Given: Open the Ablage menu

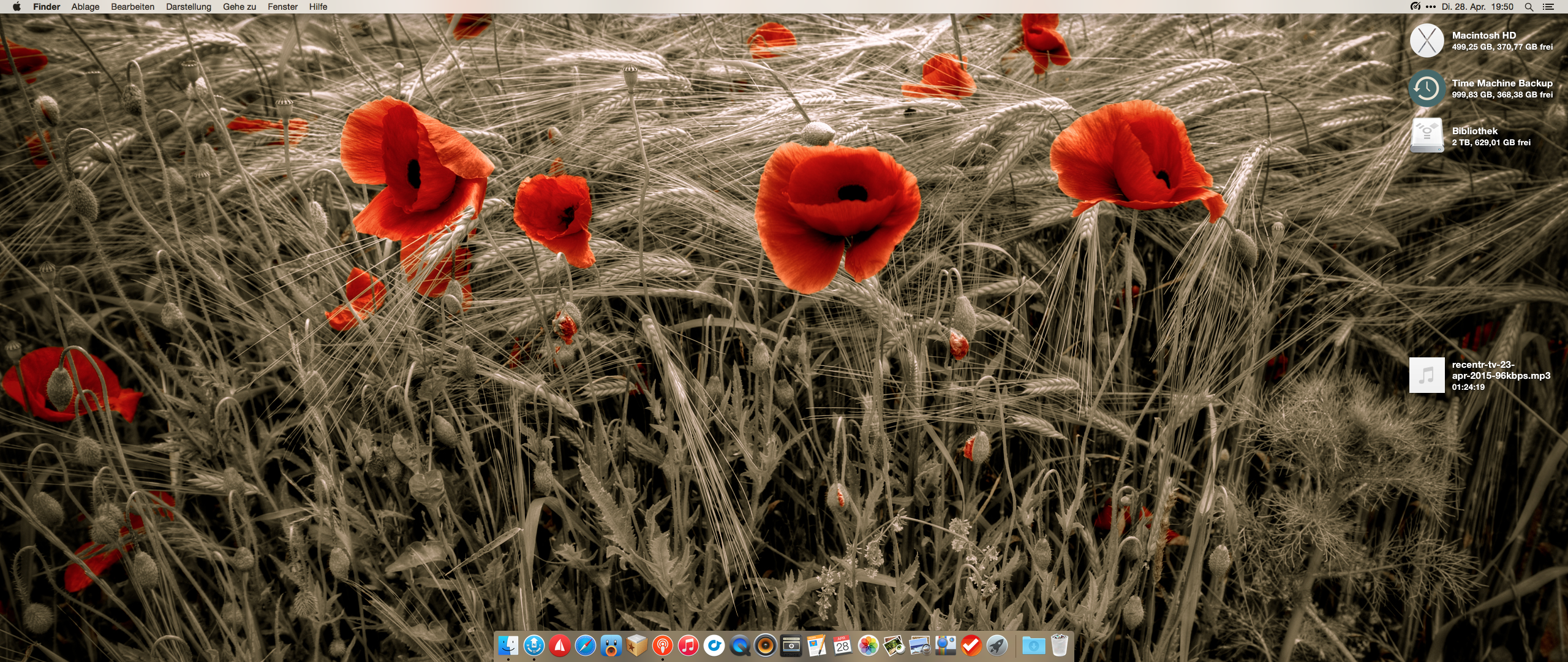Looking at the screenshot, I should pyautogui.click(x=85, y=7).
